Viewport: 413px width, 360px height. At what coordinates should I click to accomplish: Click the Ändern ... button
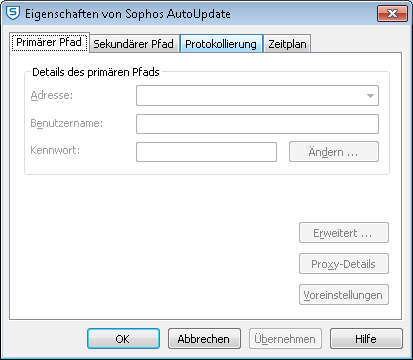tap(334, 152)
